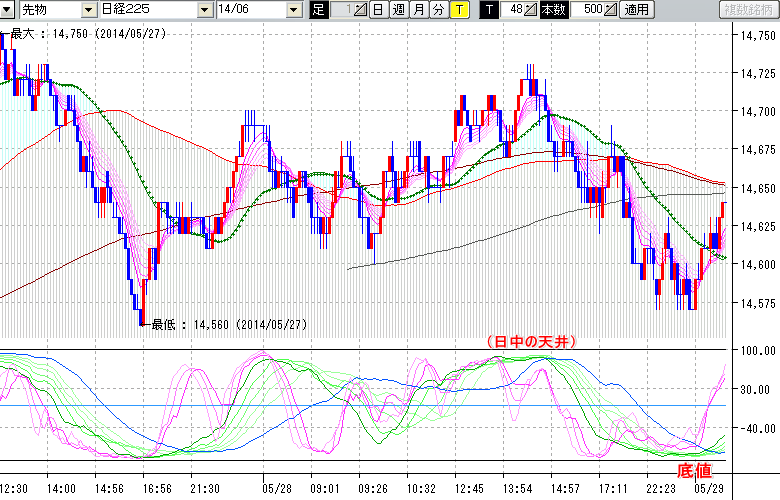Click the spinner beside the 500 count

[x=611, y=10]
